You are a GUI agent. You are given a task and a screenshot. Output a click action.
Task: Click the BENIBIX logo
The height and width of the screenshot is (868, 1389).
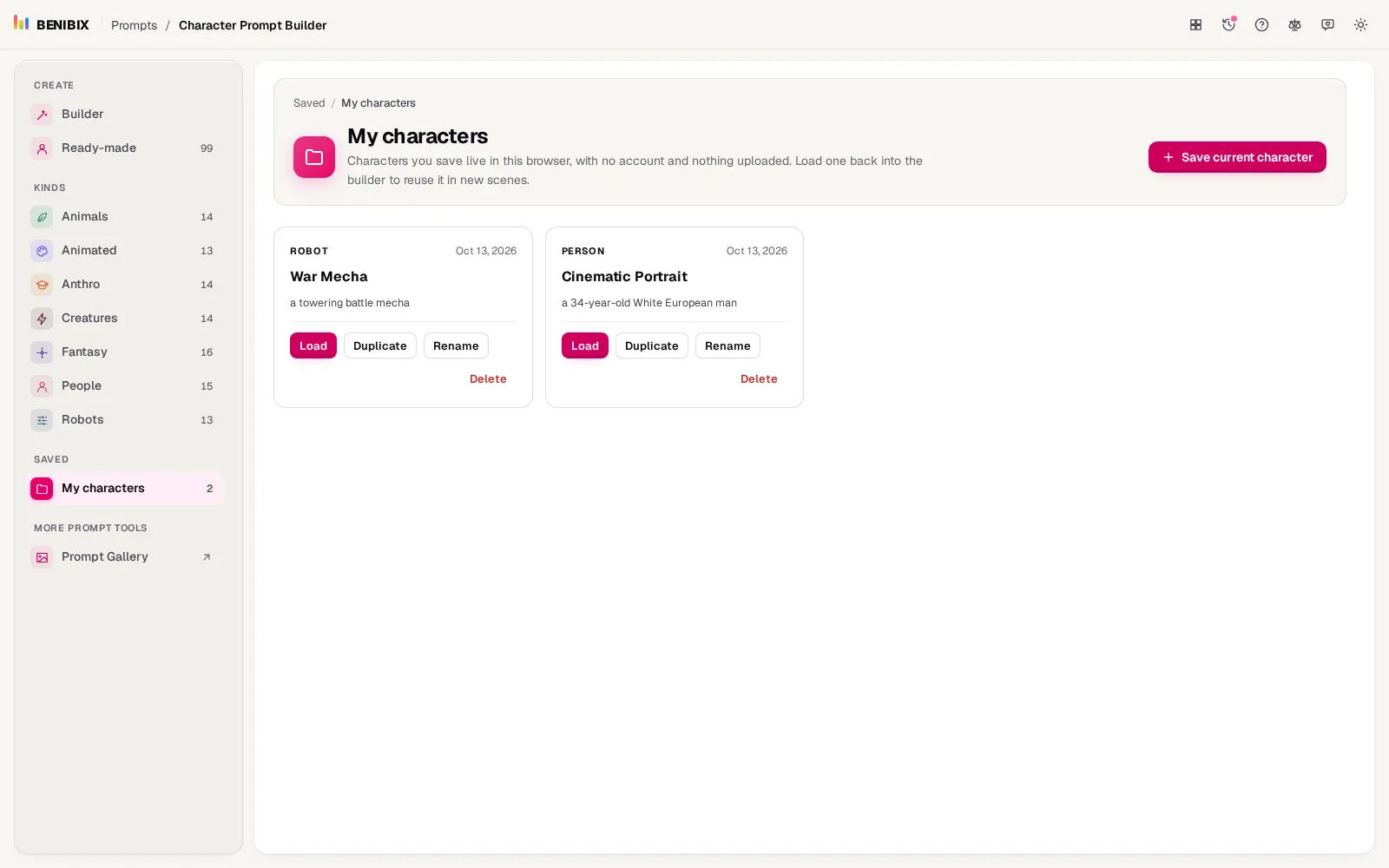pos(51,24)
